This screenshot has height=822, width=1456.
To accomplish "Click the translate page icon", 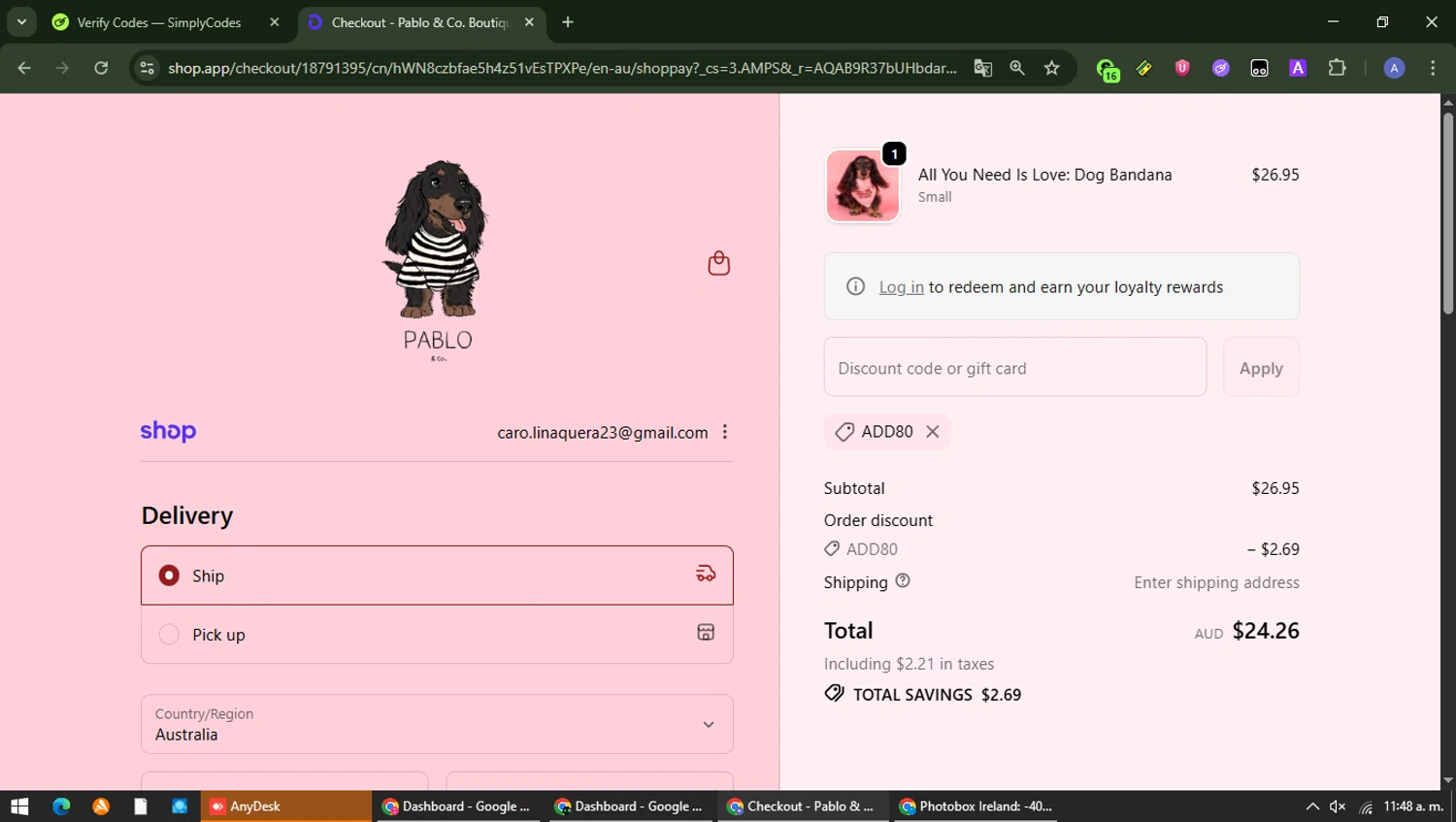I will click(x=983, y=68).
